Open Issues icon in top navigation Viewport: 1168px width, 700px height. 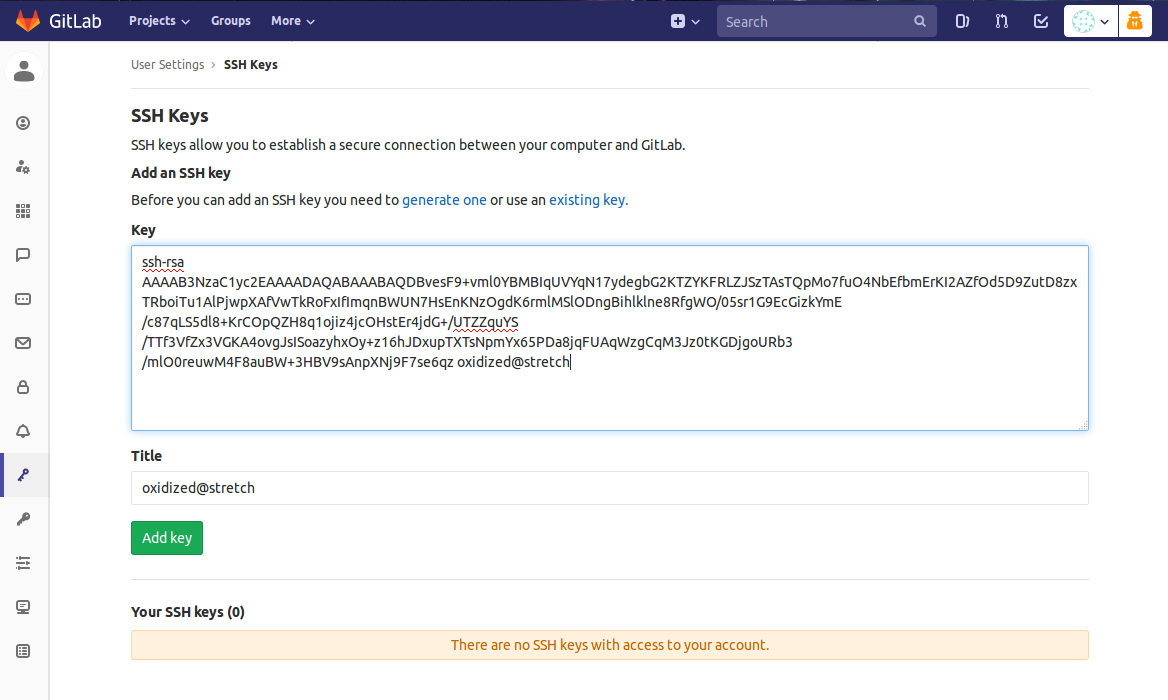[x=962, y=21]
